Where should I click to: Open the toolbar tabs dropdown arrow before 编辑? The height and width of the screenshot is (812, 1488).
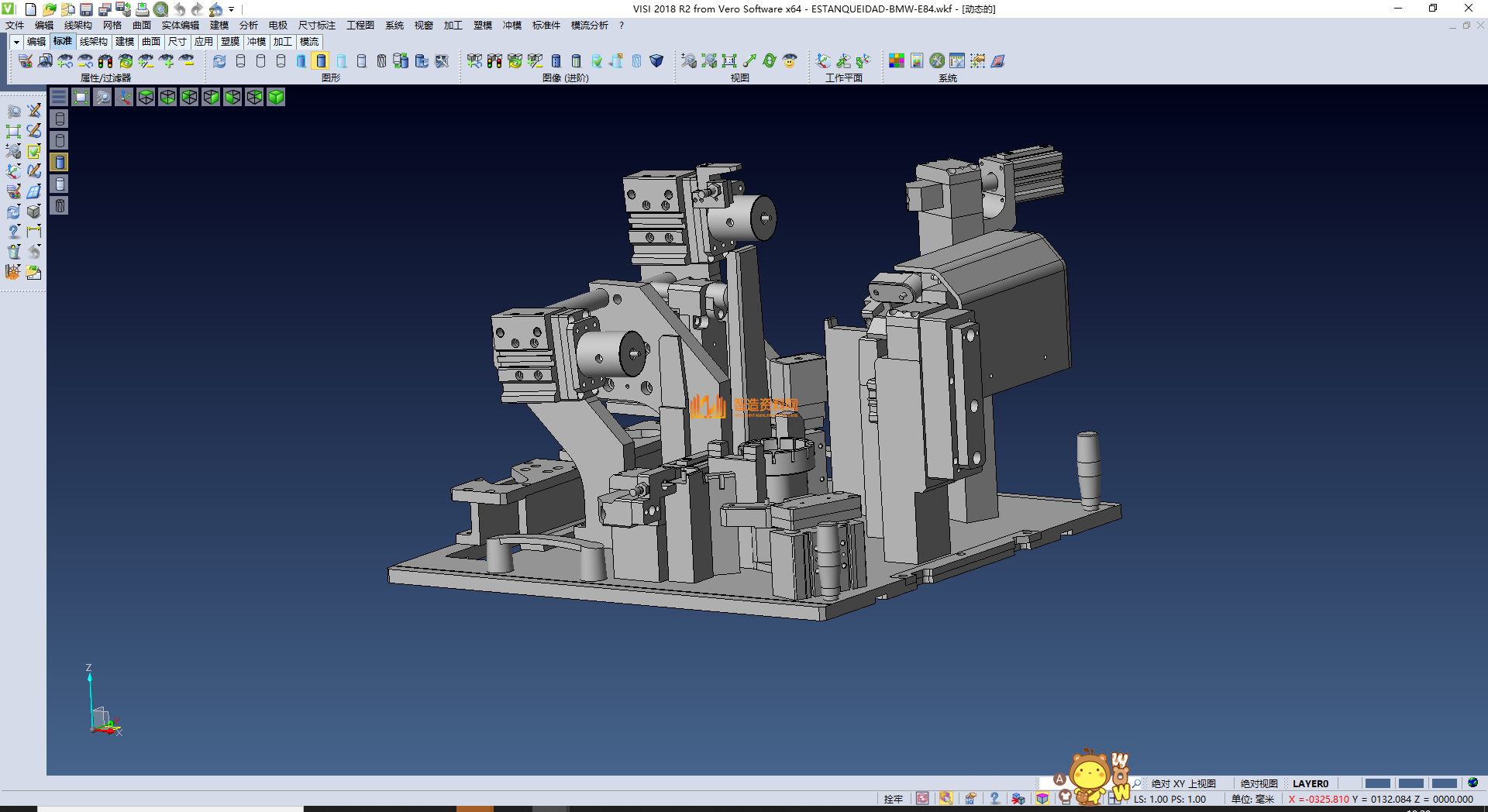pos(16,42)
